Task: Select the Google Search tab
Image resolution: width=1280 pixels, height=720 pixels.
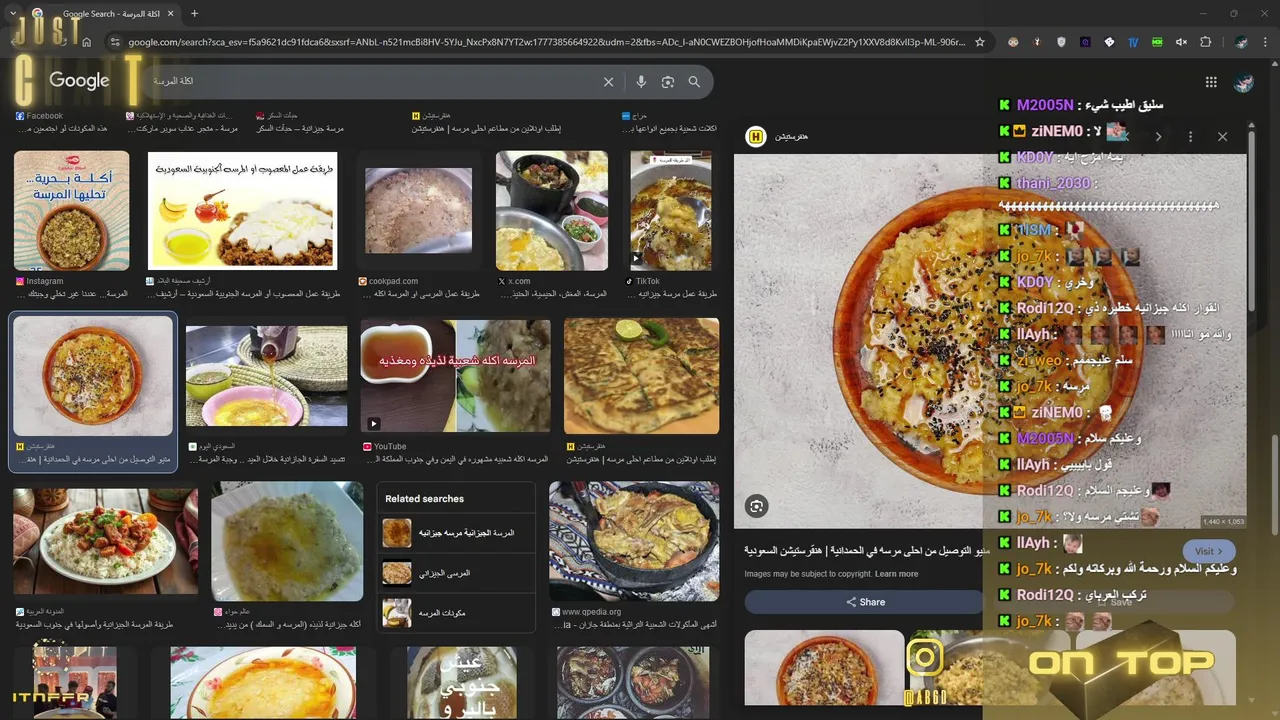Action: 105,14
